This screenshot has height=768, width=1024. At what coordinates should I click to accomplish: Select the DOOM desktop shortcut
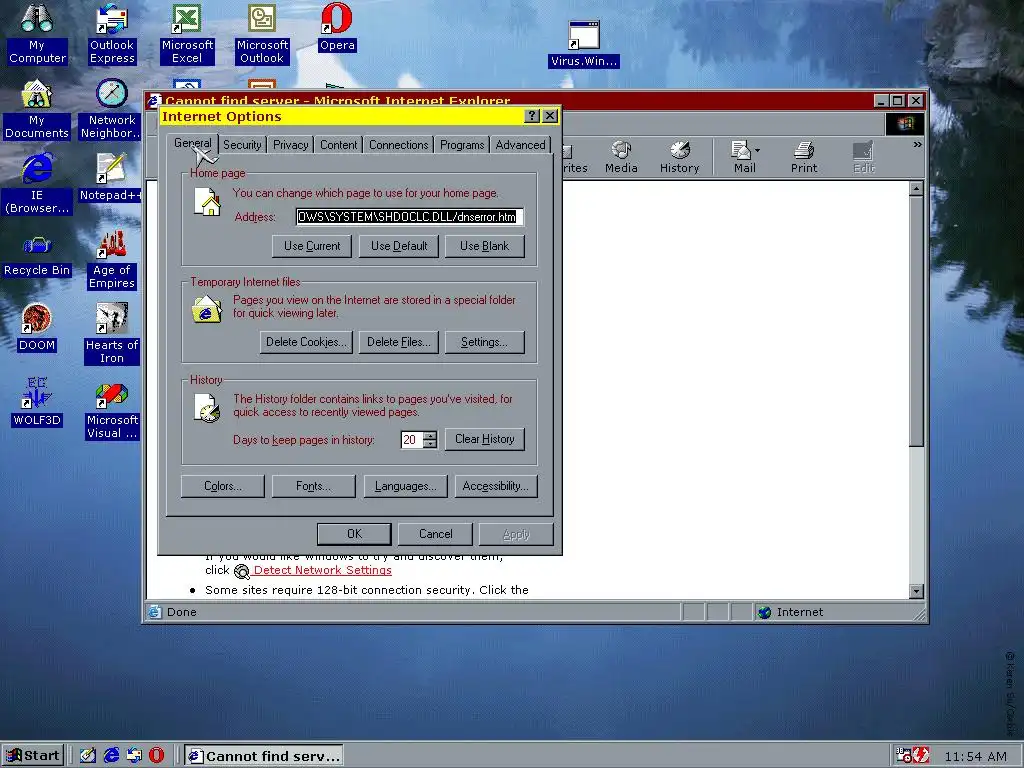pyautogui.click(x=37, y=328)
